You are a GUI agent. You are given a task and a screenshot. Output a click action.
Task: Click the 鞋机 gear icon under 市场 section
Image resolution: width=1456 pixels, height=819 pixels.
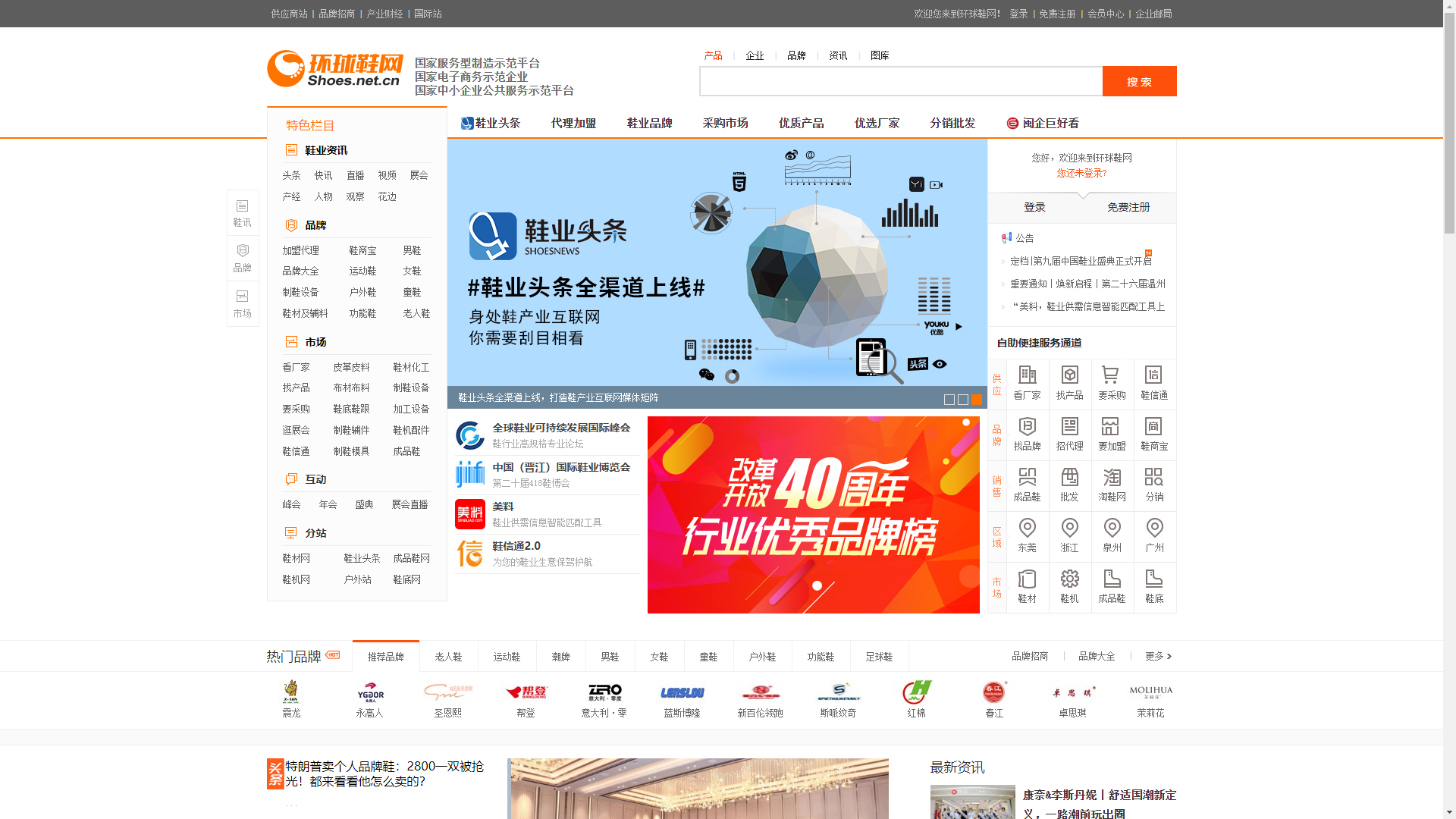tap(1069, 579)
